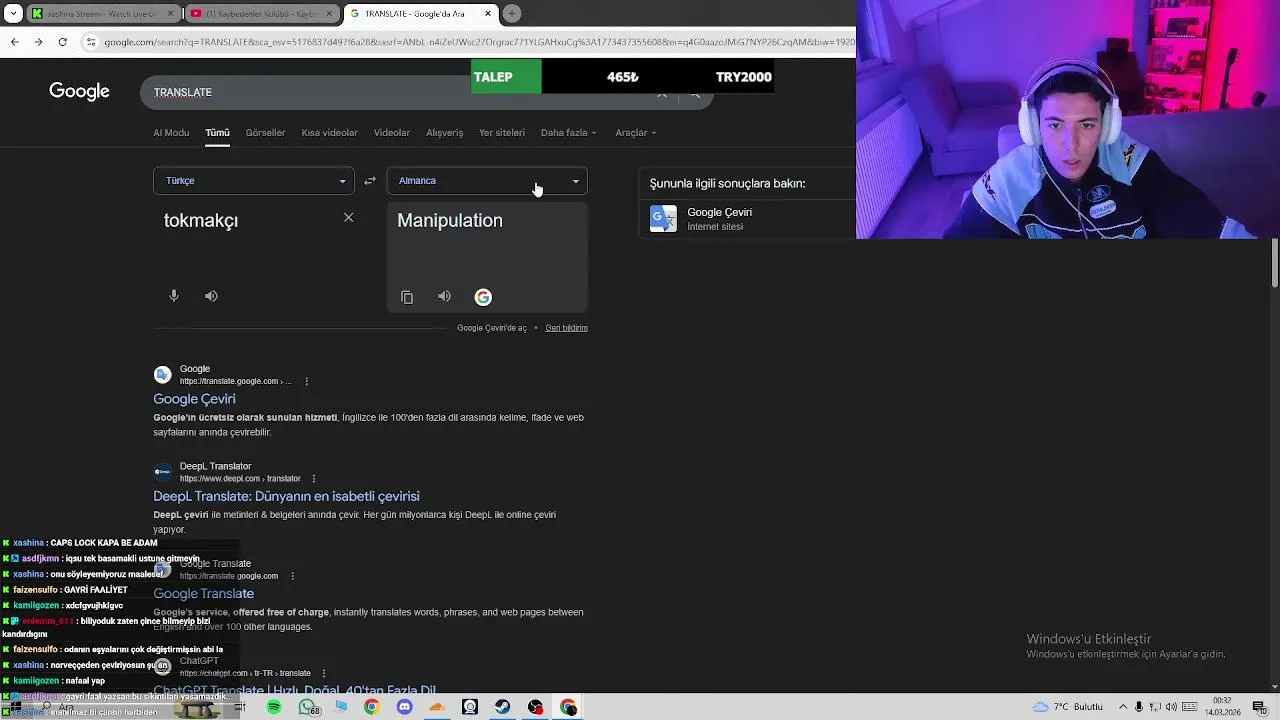Open the weather widget 7°C Bulutlu
This screenshot has height=720, width=1280.
click(x=1068, y=707)
